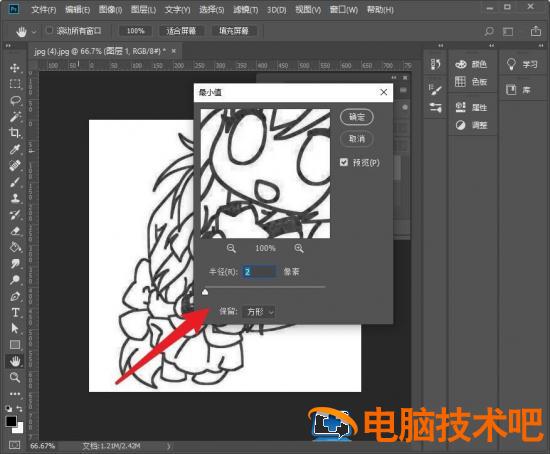Screen dimensions: 550x454
Task: Swap foreground and background colors
Action: click(19, 409)
